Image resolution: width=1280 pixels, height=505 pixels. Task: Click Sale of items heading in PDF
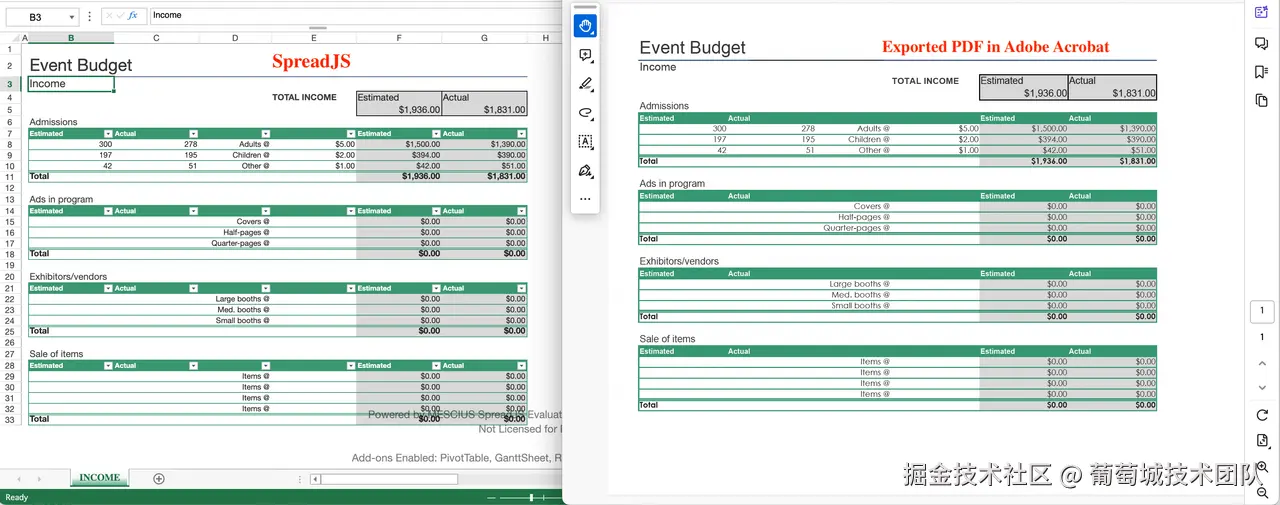[669, 339]
